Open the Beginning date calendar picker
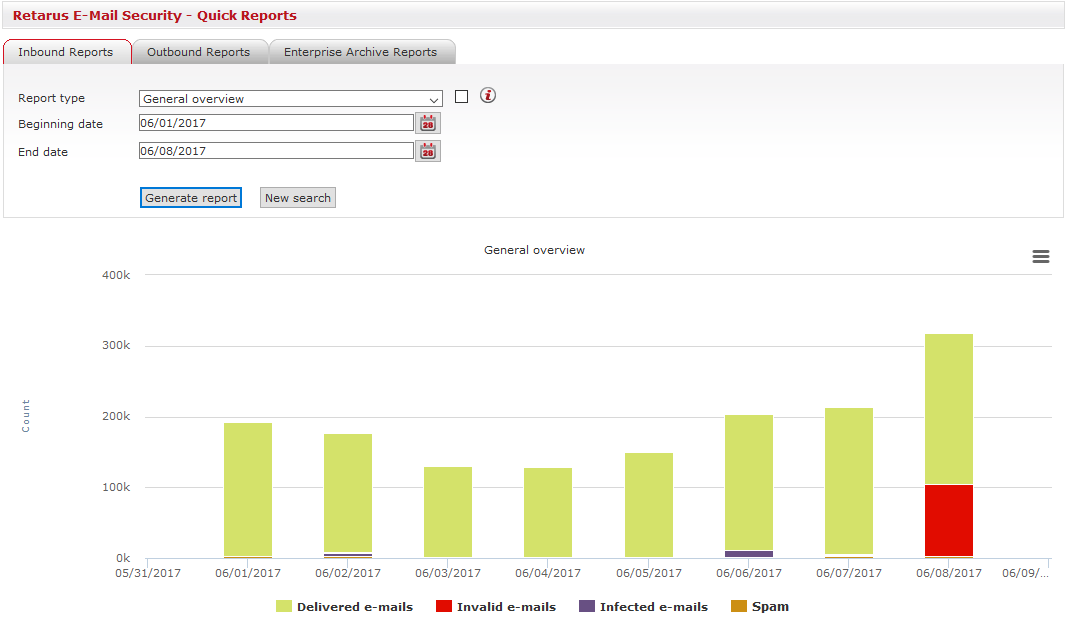Viewport: 1069px width, 629px height. [x=428, y=124]
